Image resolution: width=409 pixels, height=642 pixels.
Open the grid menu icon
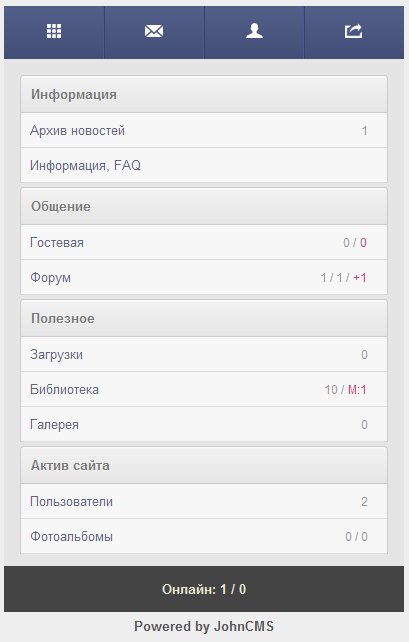click(54, 31)
